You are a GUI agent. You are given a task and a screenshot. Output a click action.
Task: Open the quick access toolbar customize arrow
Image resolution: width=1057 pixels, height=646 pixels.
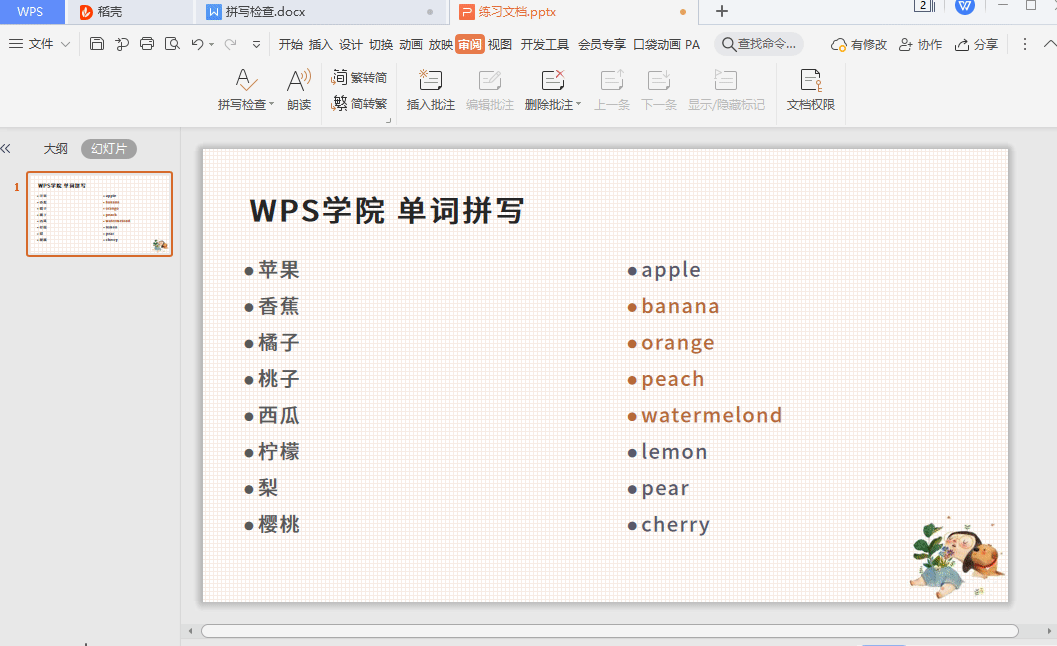(x=256, y=44)
